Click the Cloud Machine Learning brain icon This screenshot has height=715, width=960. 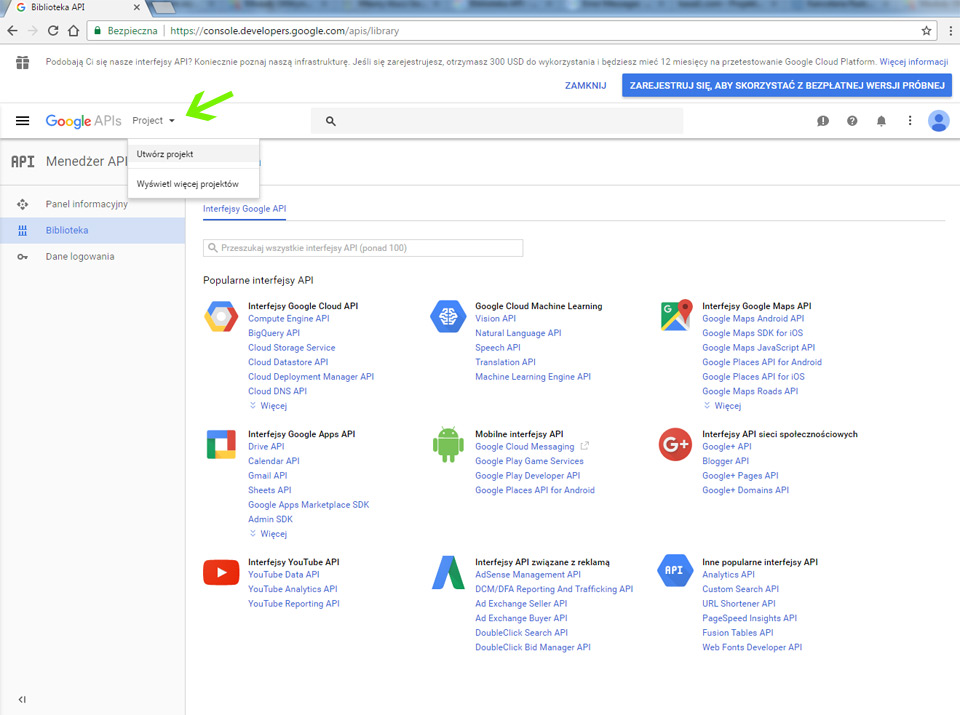tap(448, 316)
